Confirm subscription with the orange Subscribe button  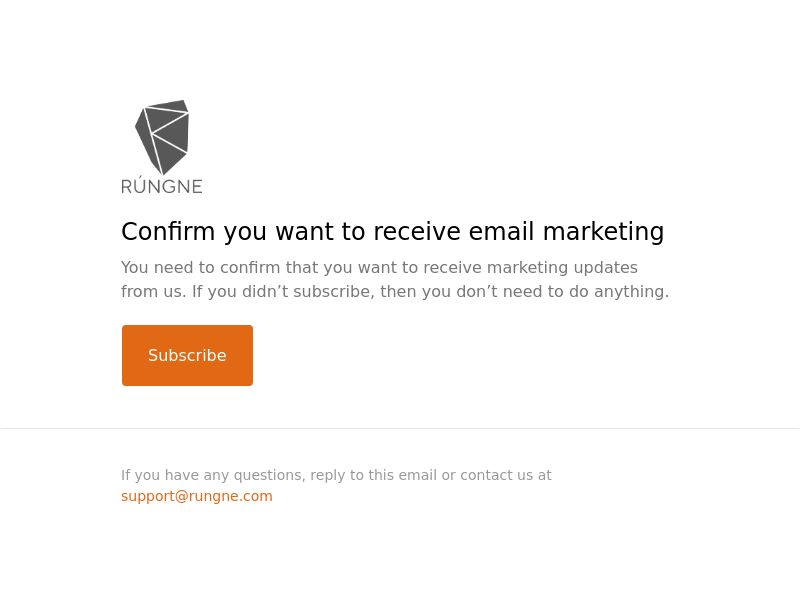point(187,355)
